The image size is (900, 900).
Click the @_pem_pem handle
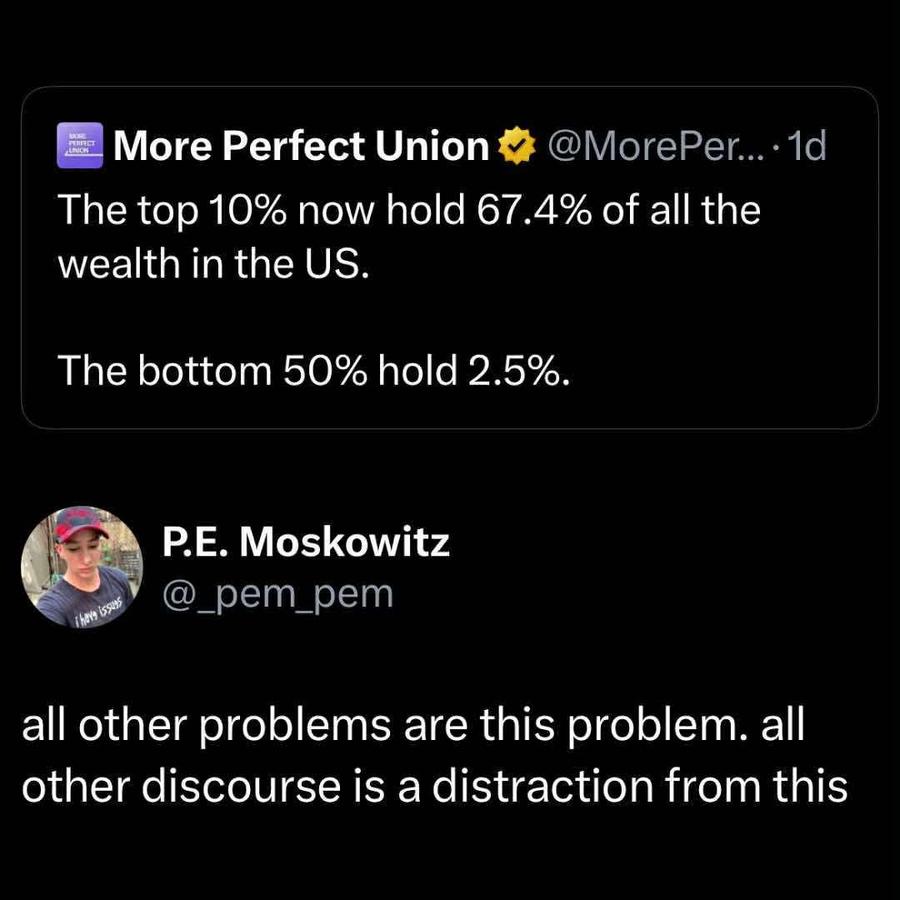coord(277,593)
